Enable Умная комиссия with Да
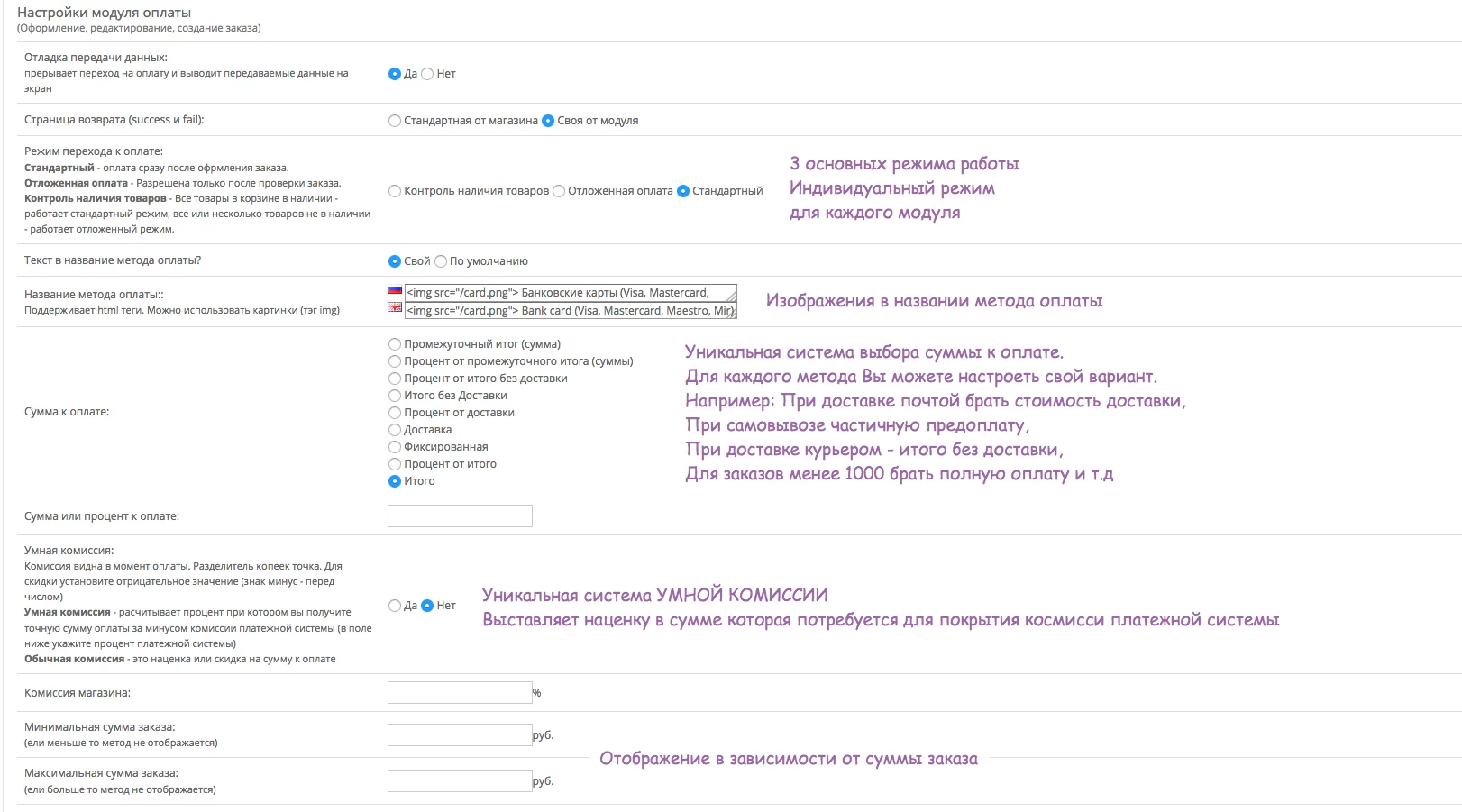1462x812 pixels. click(394, 606)
